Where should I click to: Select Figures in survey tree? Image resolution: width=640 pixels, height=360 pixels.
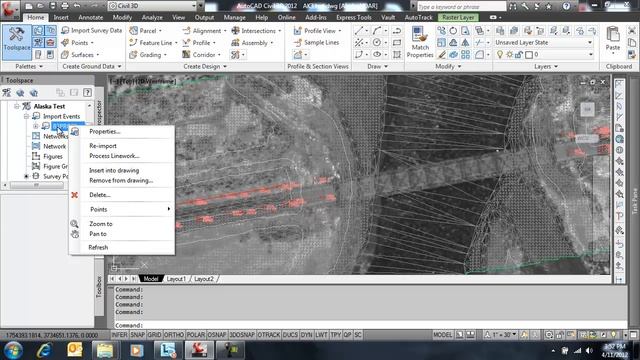[53, 156]
